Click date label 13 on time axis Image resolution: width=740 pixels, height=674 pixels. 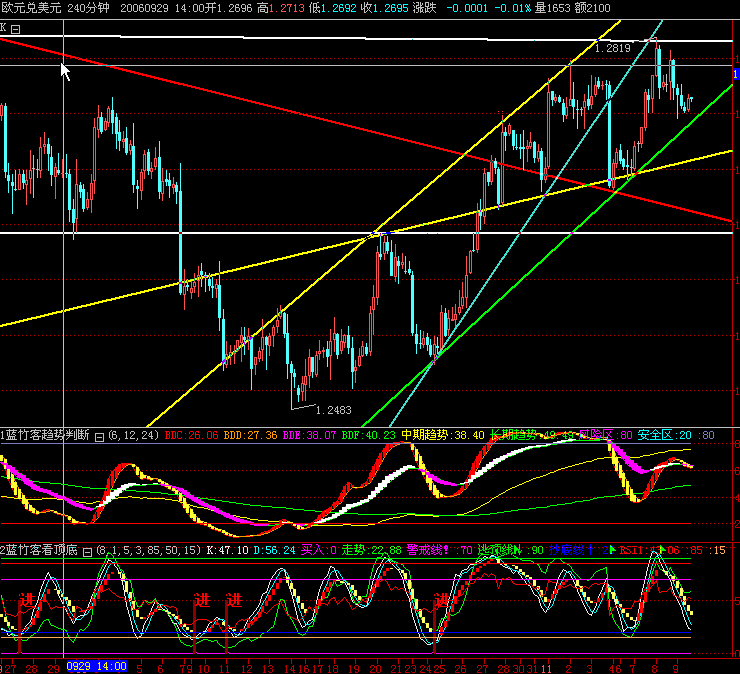(267, 668)
